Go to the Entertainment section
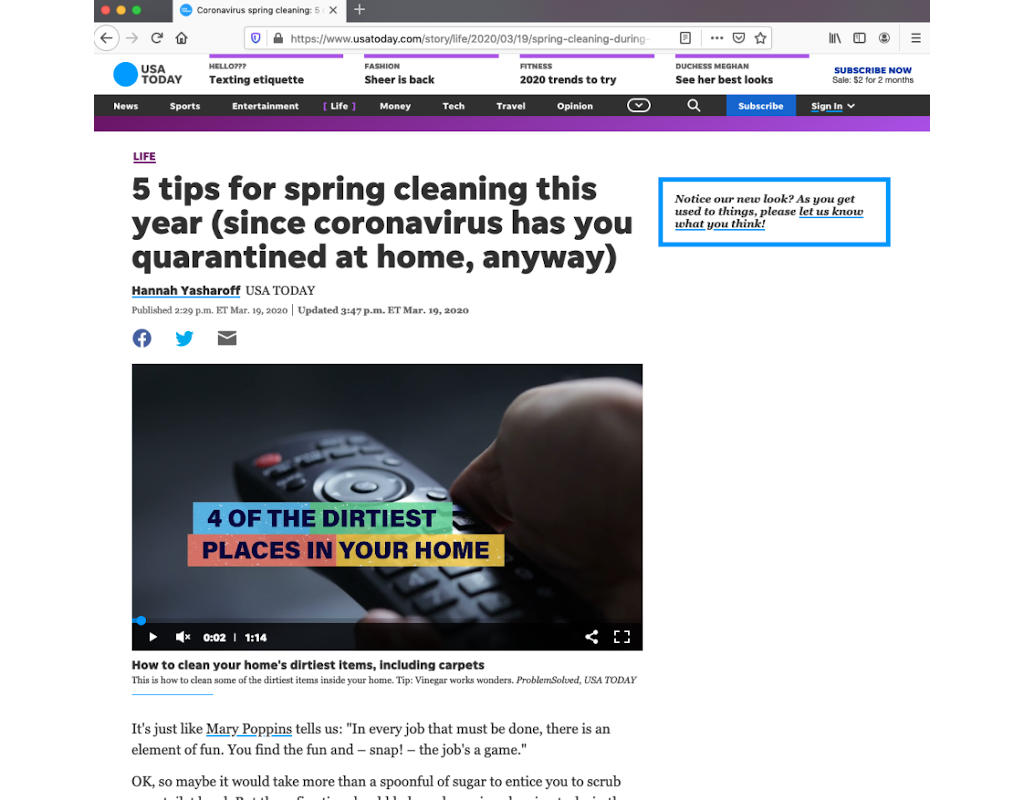1024x800 pixels. [x=265, y=106]
